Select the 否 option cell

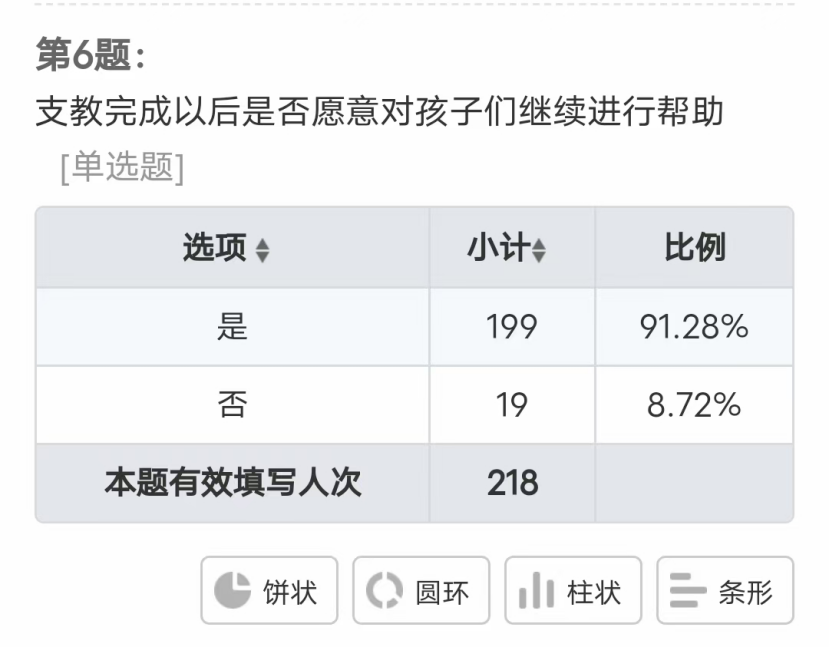click(x=232, y=405)
